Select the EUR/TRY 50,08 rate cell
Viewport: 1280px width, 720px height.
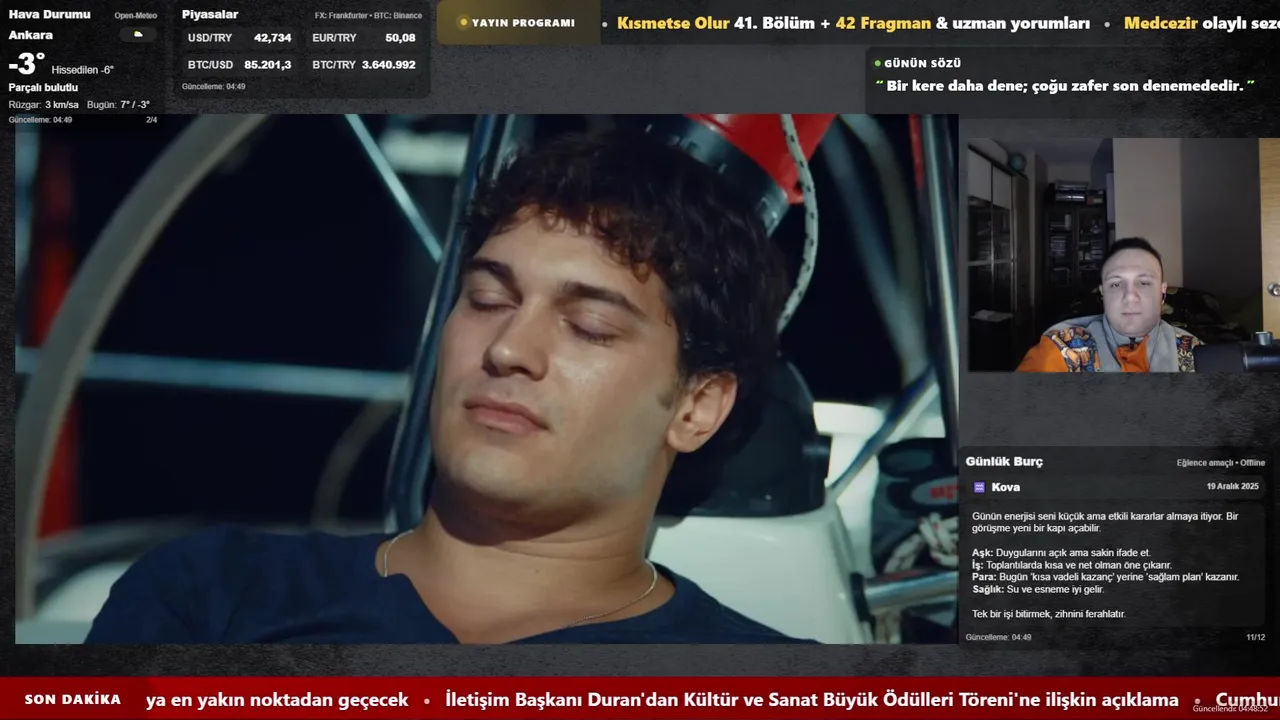[364, 38]
